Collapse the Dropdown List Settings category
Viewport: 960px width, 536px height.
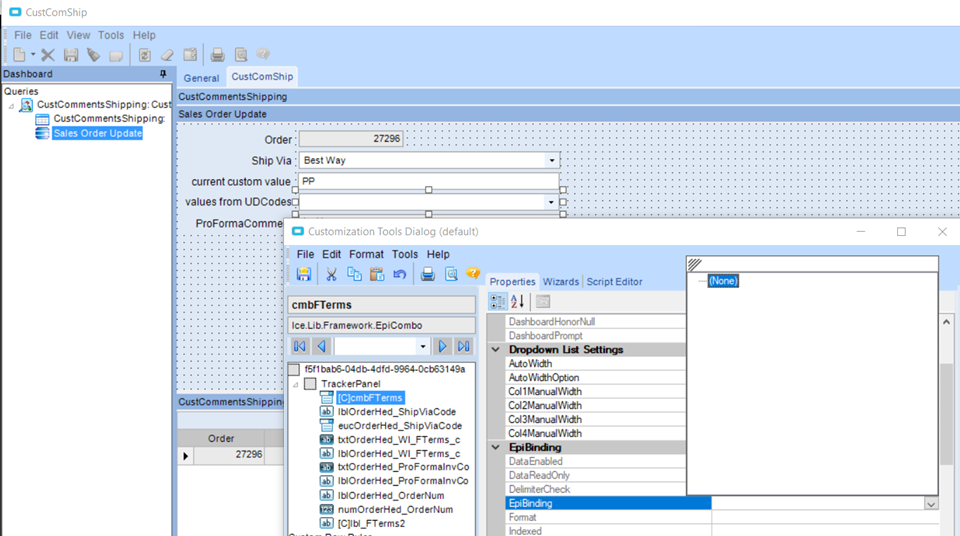point(496,350)
